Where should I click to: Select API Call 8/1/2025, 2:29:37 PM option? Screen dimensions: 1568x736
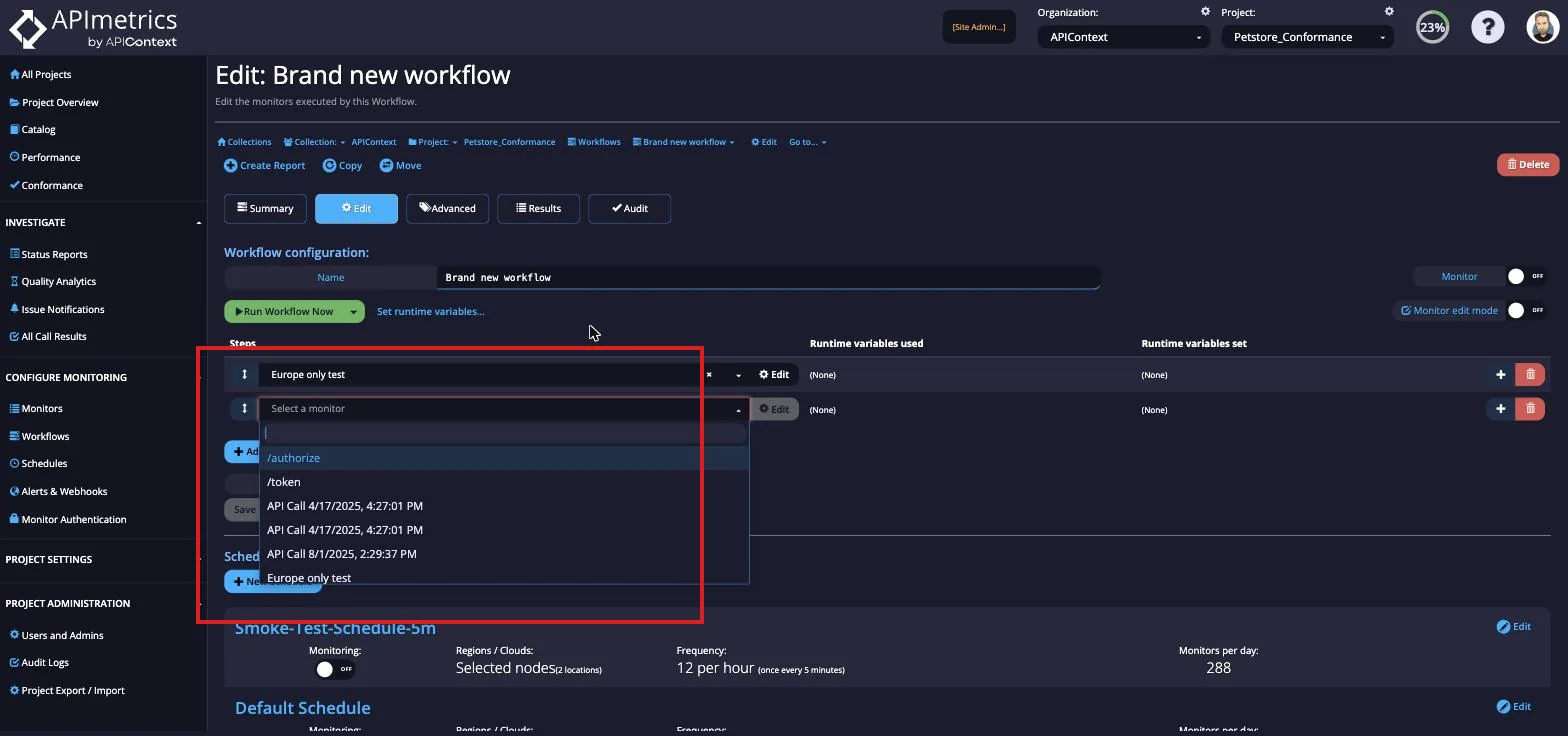(x=504, y=554)
